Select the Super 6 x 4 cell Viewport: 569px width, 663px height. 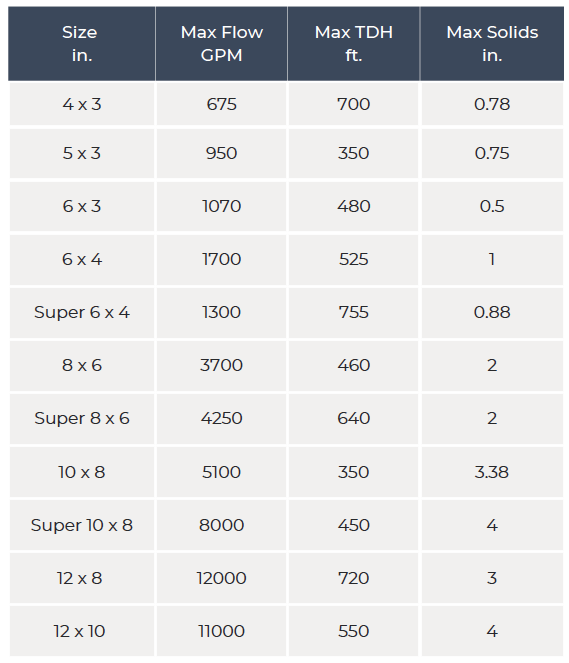(82, 312)
